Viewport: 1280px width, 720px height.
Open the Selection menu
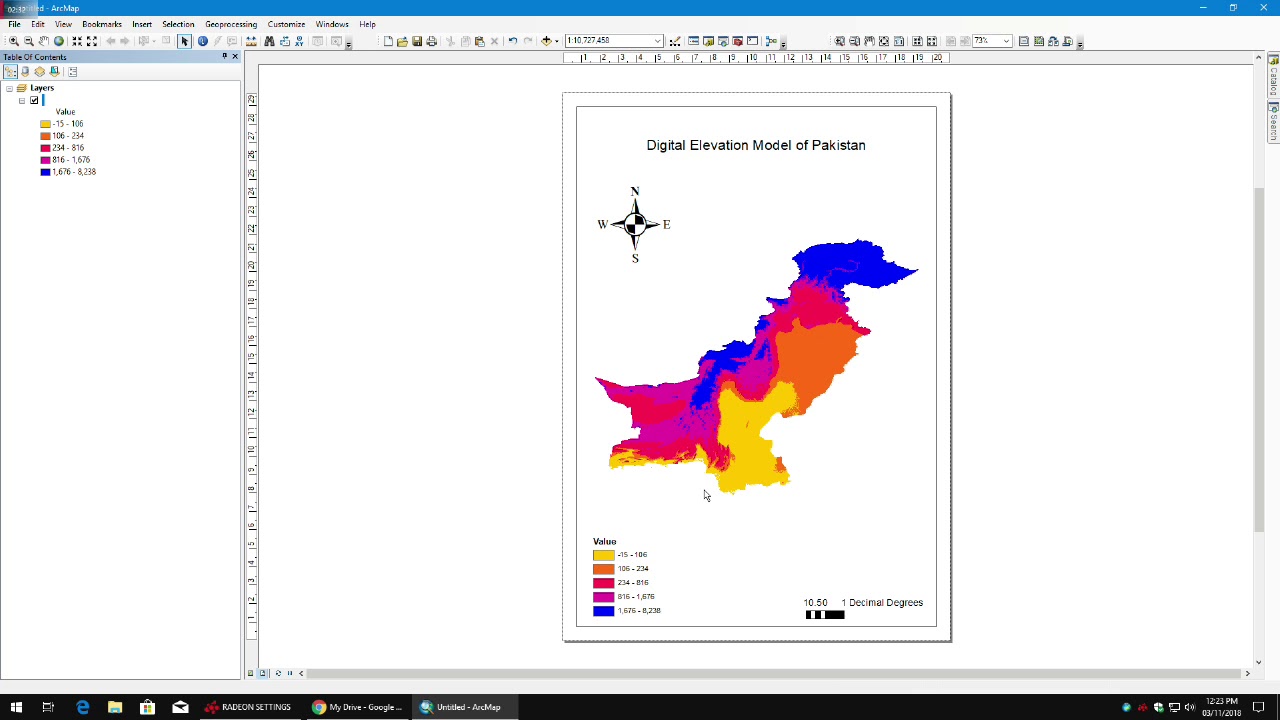click(178, 24)
